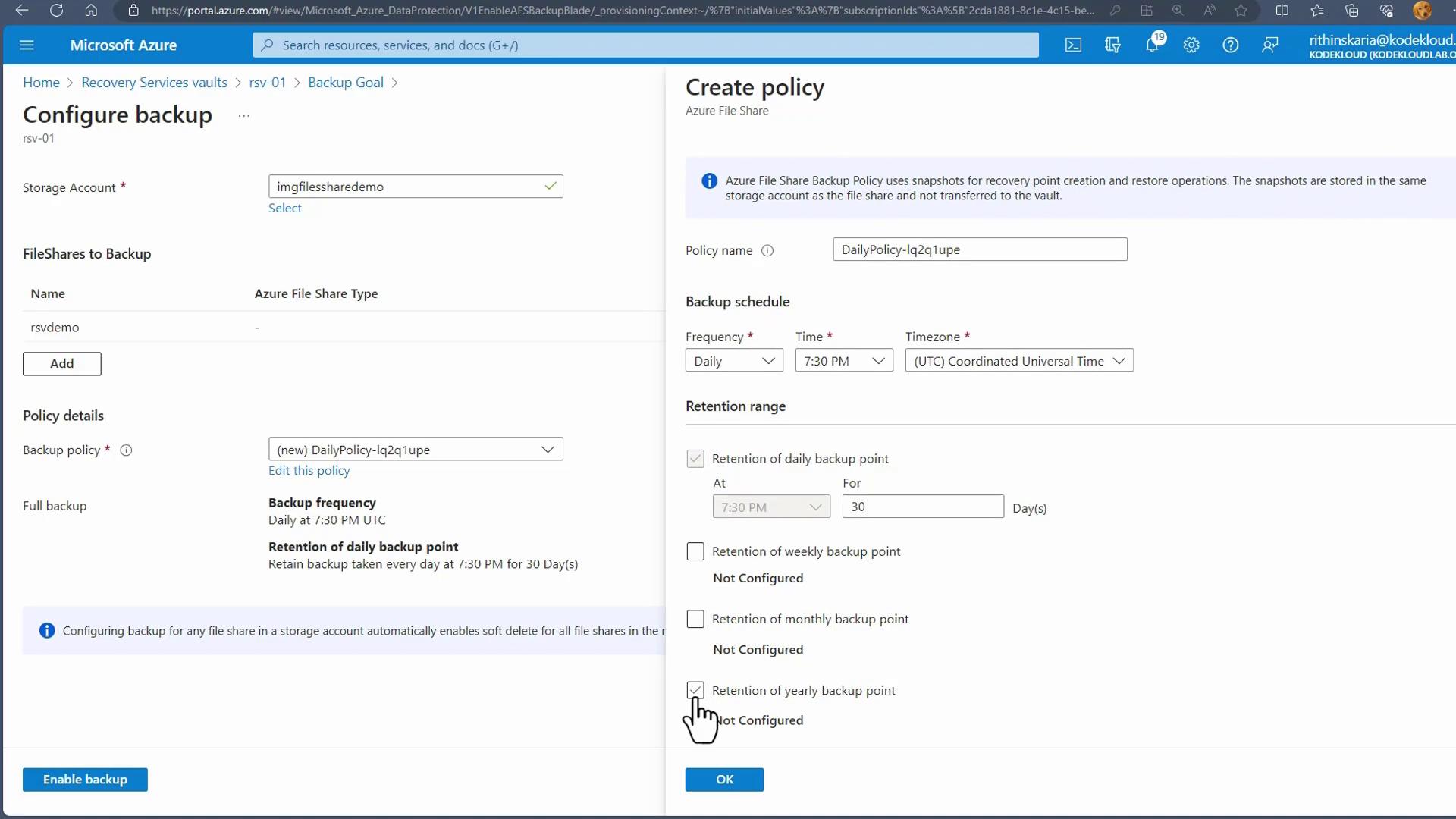Open the Azure portal hamburger menu

(27, 45)
